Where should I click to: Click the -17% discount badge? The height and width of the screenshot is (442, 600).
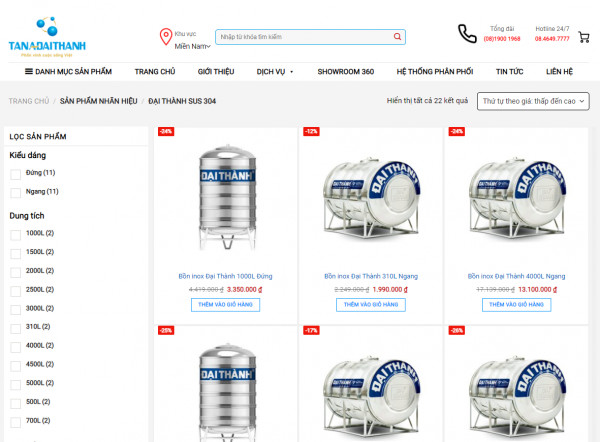(x=311, y=330)
